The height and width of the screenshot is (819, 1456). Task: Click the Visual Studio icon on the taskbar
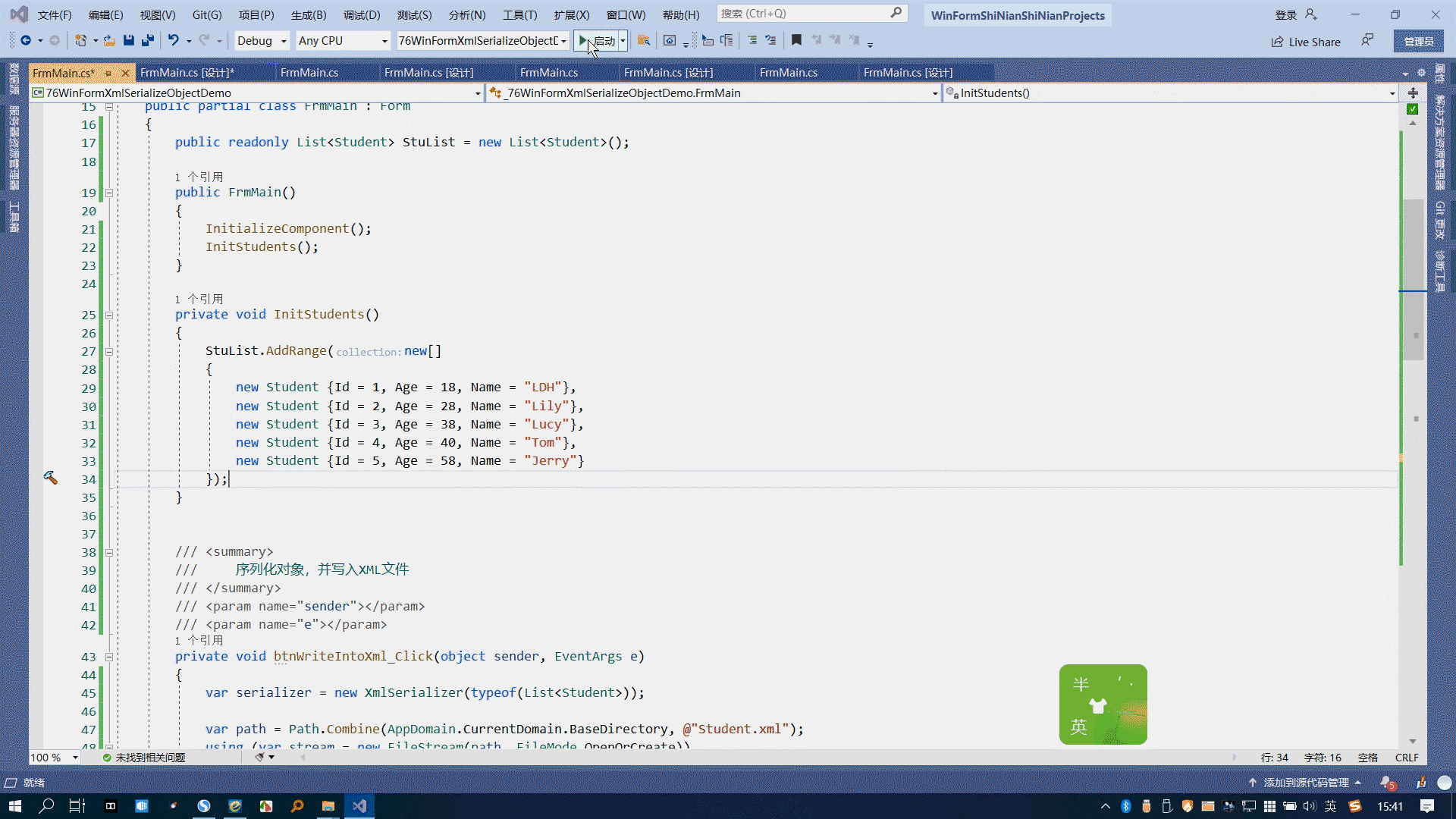[x=359, y=805]
